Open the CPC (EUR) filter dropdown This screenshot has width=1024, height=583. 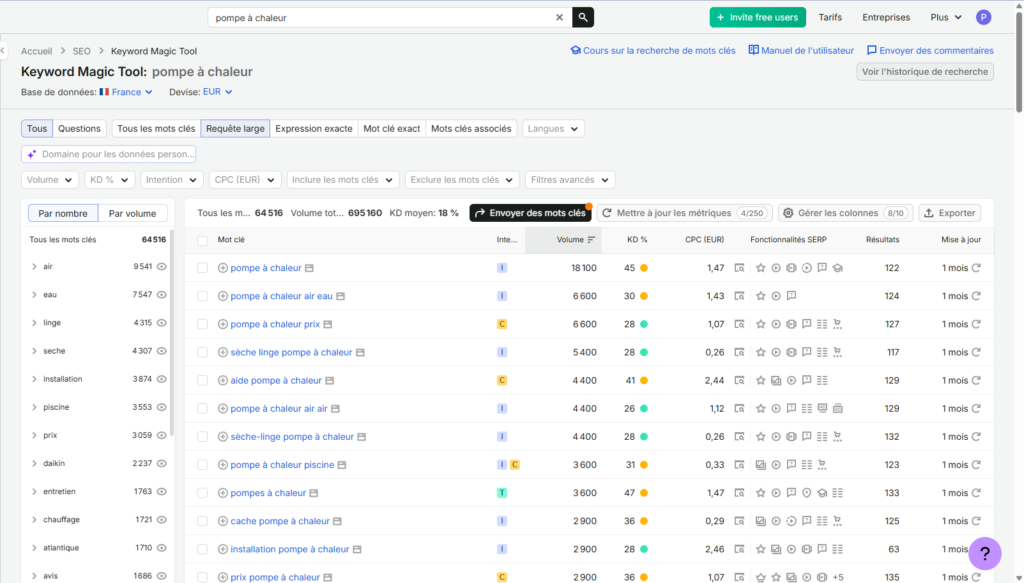[245, 180]
